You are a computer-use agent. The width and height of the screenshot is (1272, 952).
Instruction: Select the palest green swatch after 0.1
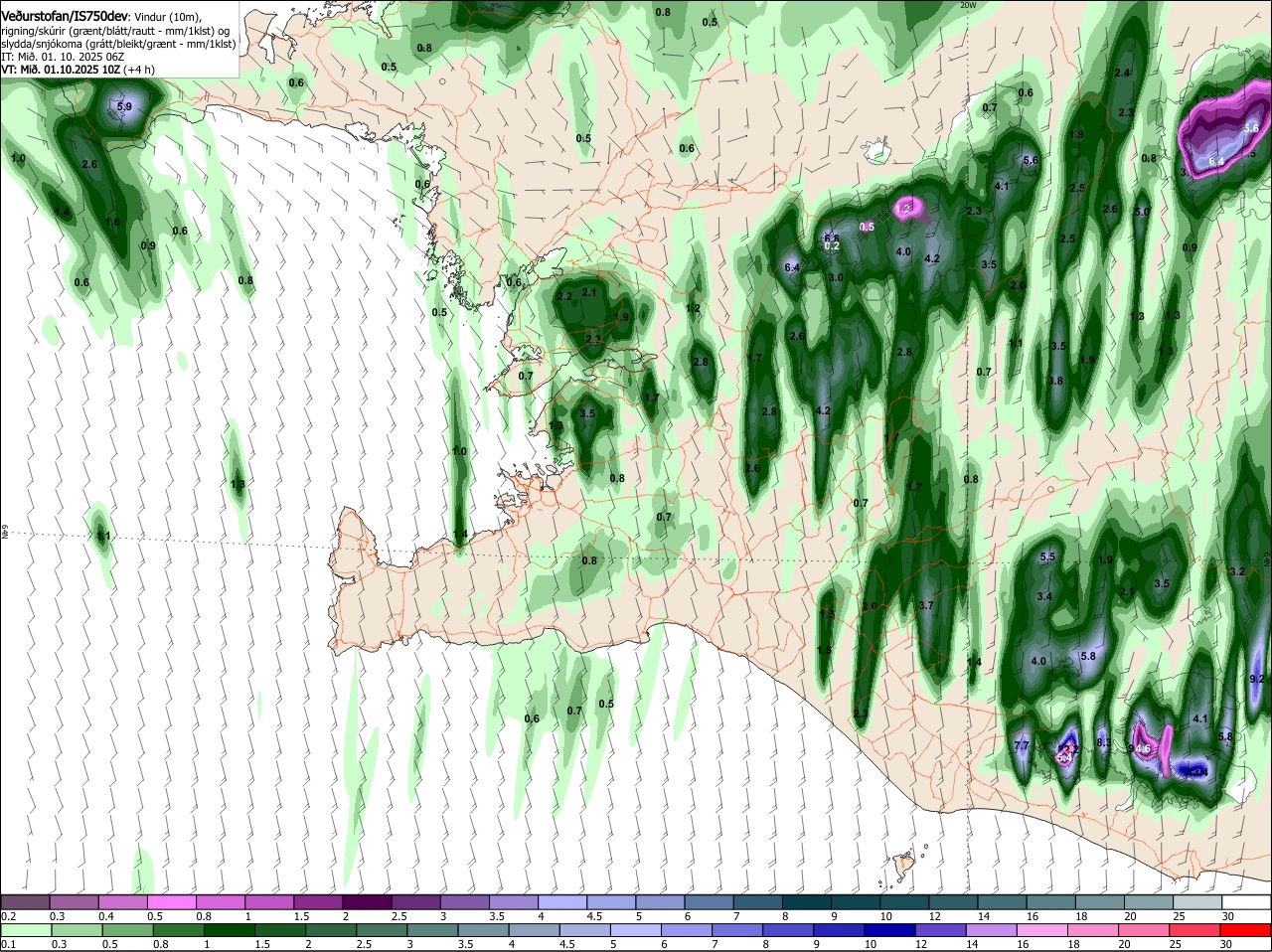click(x=26, y=930)
